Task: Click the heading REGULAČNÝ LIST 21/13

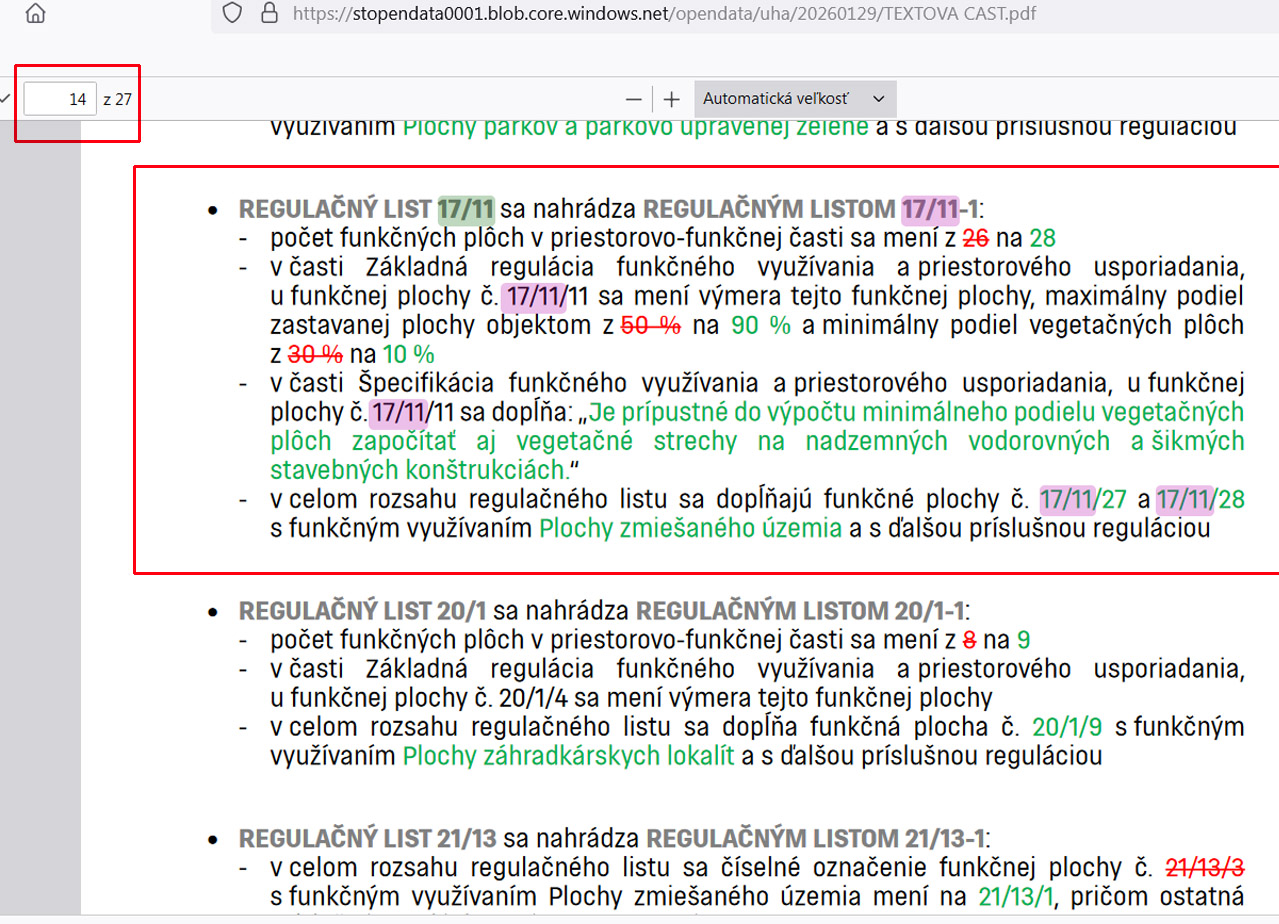Action: tap(369, 838)
